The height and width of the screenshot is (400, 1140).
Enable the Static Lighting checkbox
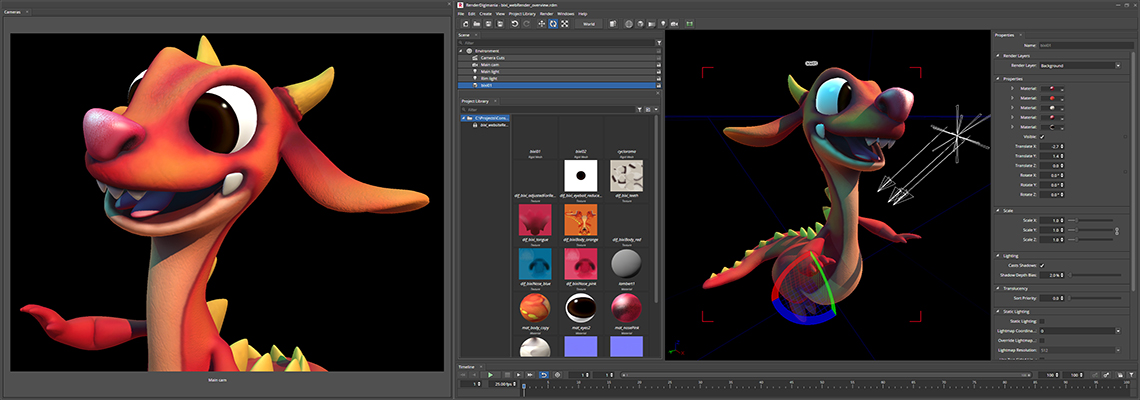coord(1042,321)
